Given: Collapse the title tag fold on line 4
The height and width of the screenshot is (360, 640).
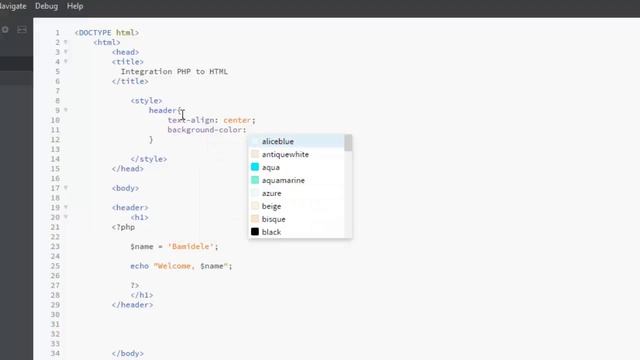Looking at the screenshot, I should pyautogui.click(x=66, y=62).
